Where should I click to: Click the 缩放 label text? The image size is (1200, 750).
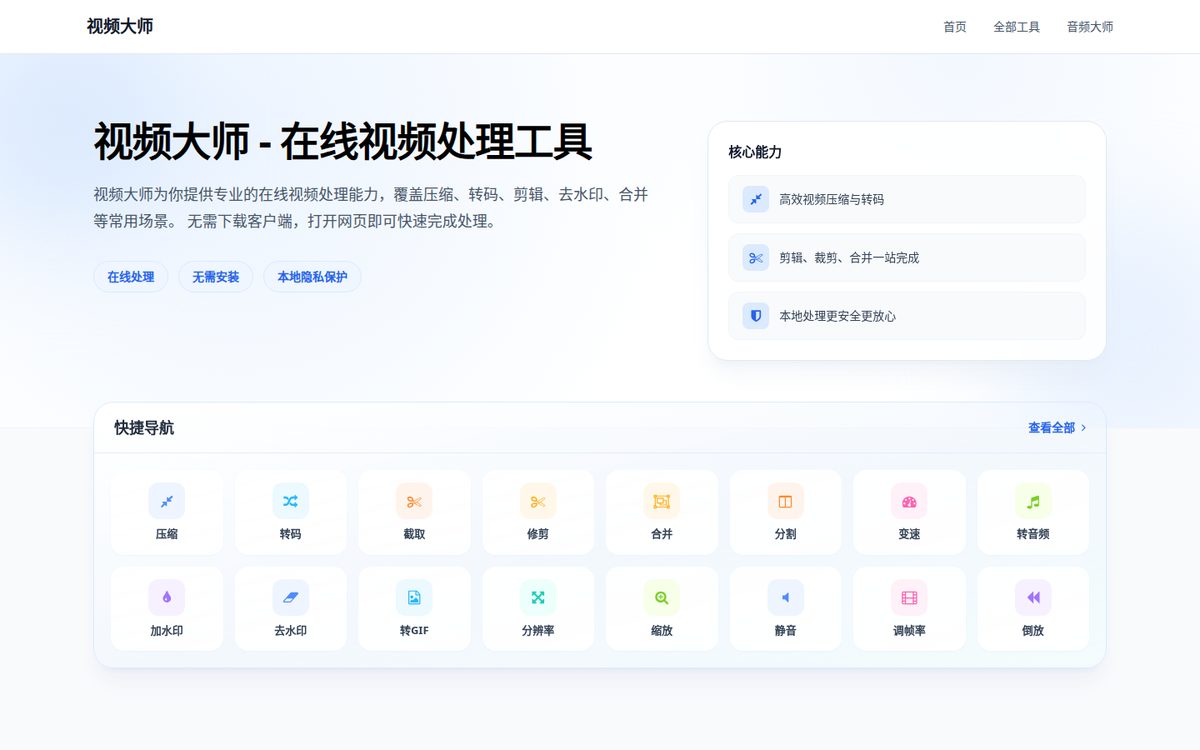pyautogui.click(x=662, y=631)
